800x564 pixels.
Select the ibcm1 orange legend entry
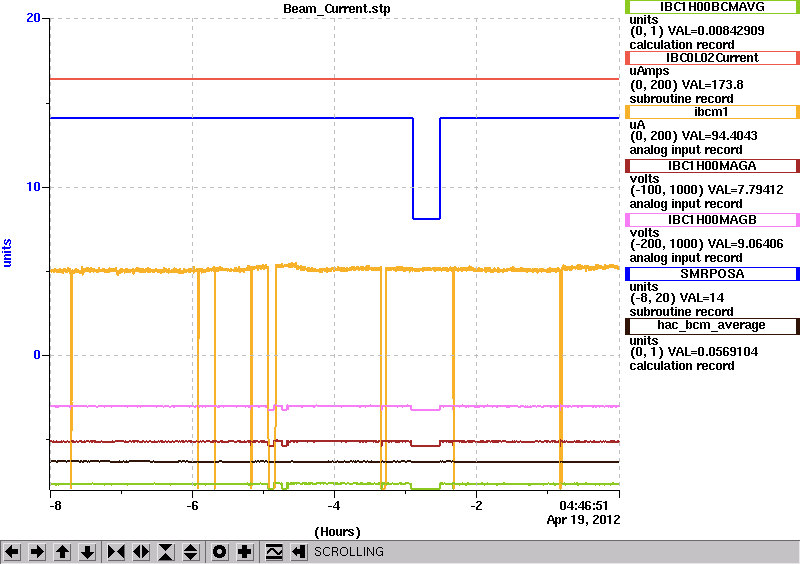click(712, 112)
